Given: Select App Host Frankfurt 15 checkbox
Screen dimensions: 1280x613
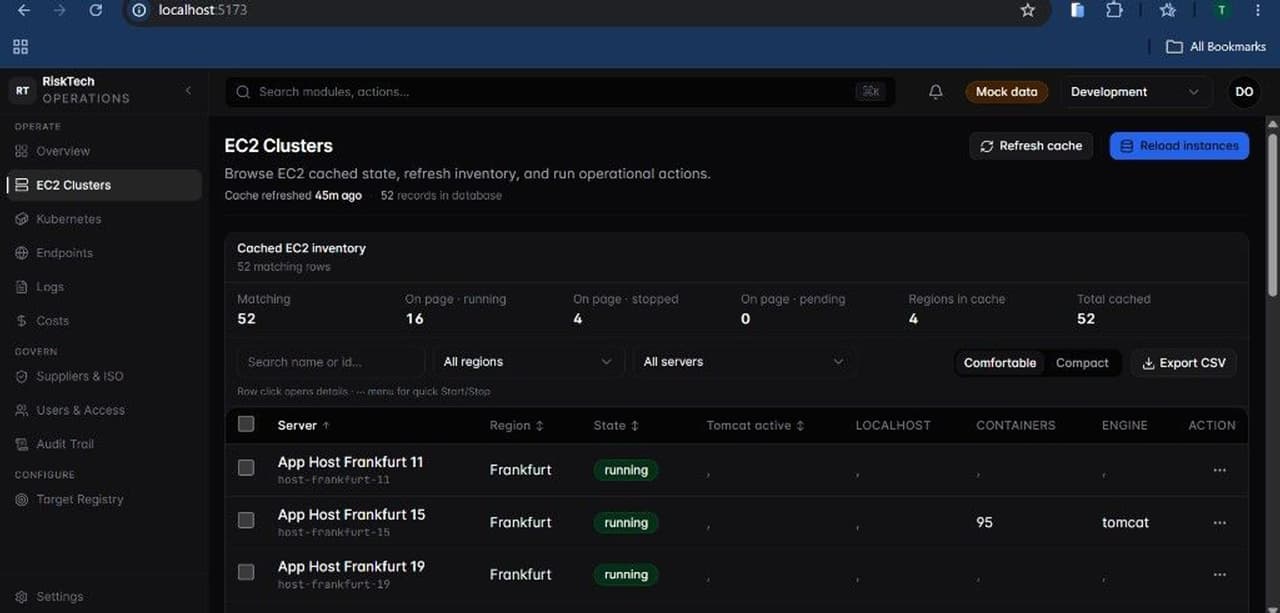Looking at the screenshot, I should pyautogui.click(x=246, y=520).
